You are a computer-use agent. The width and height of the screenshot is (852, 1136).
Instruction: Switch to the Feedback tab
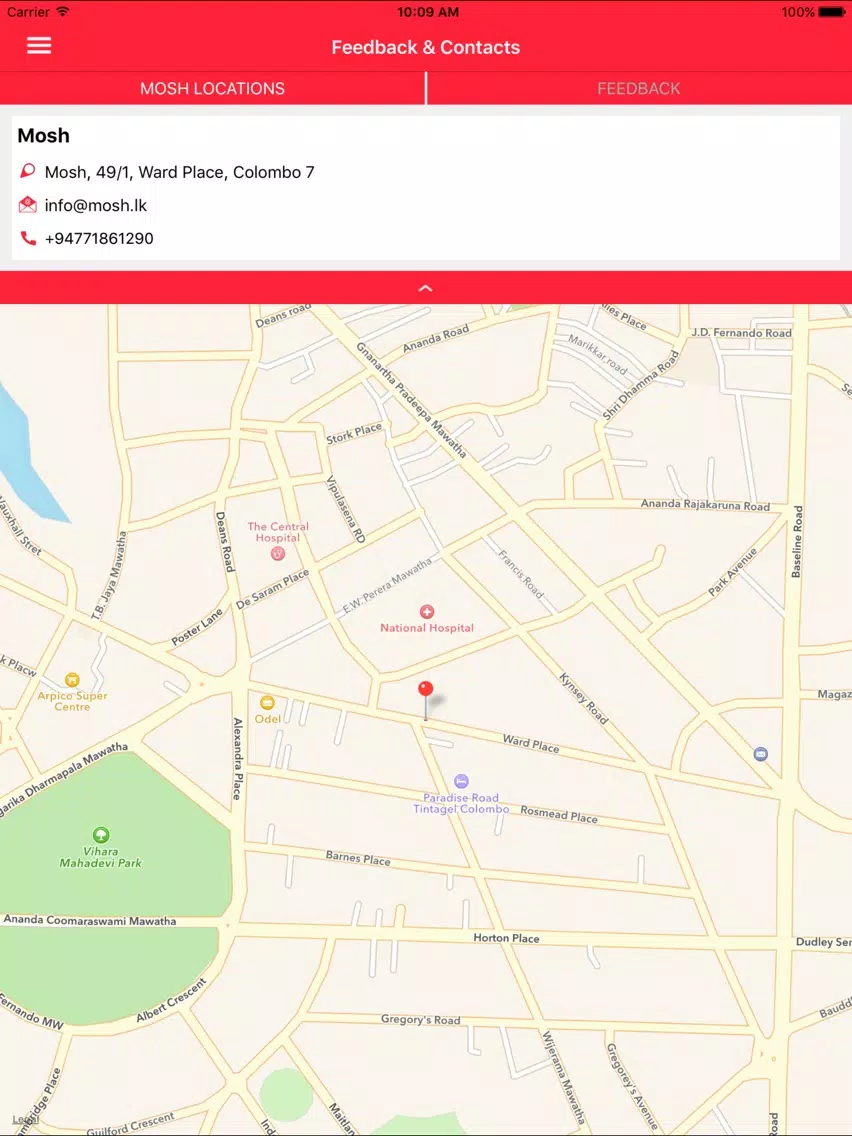[x=639, y=88]
